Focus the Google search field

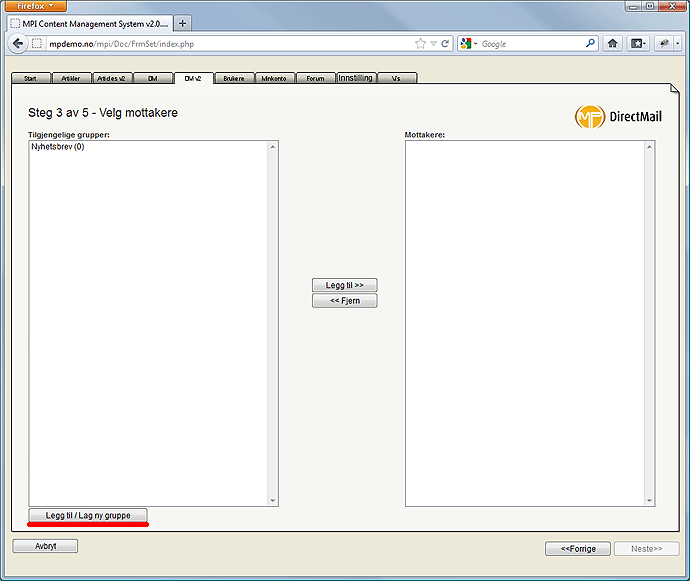pyautogui.click(x=532, y=44)
